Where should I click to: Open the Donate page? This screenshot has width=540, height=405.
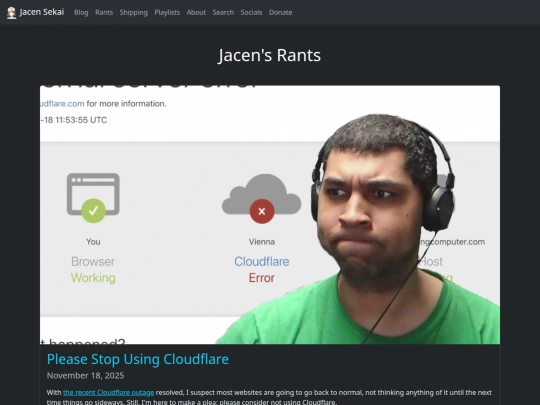pyautogui.click(x=280, y=12)
